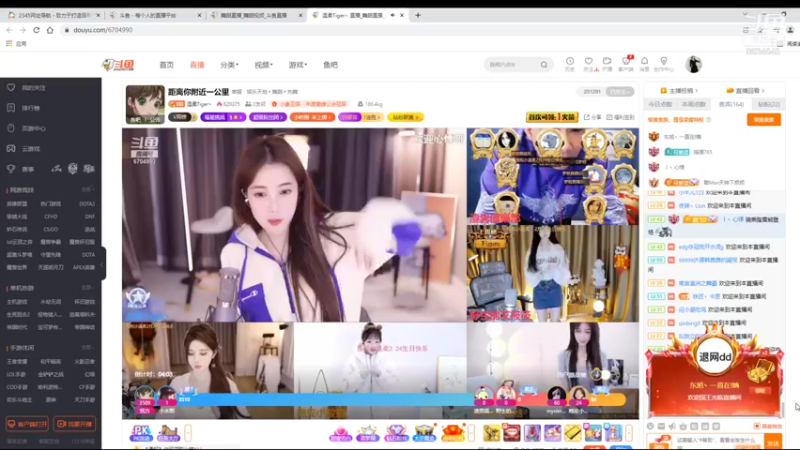This screenshot has height=450, width=800.
Task: Open the DOTA2 category link
Action: point(87,204)
